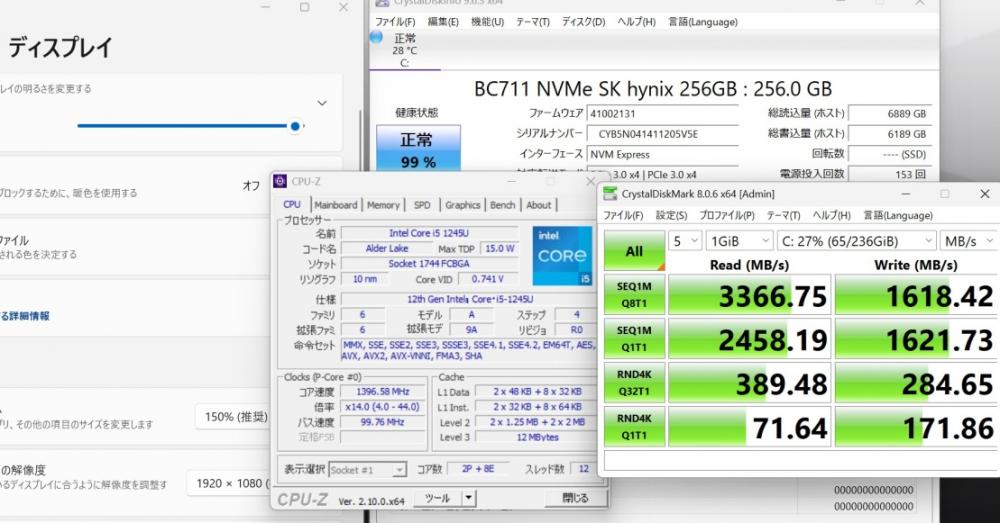
Task: Click firmware field 41002131
Action: coord(662,114)
